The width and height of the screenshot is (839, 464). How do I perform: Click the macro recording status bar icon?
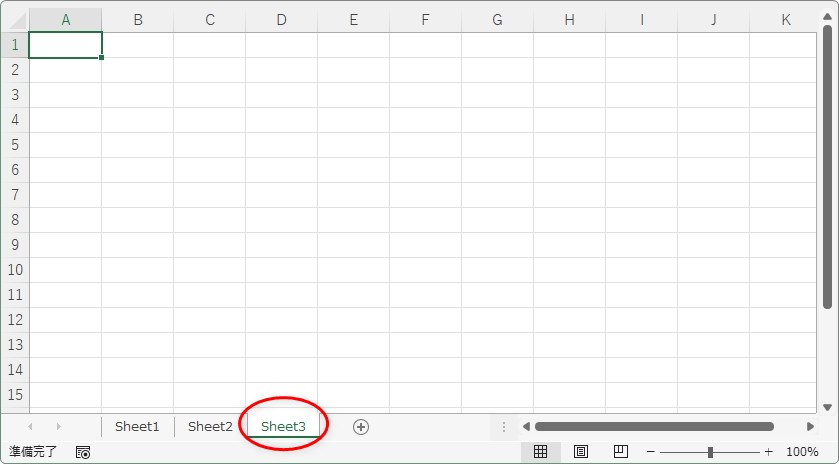click(x=83, y=453)
